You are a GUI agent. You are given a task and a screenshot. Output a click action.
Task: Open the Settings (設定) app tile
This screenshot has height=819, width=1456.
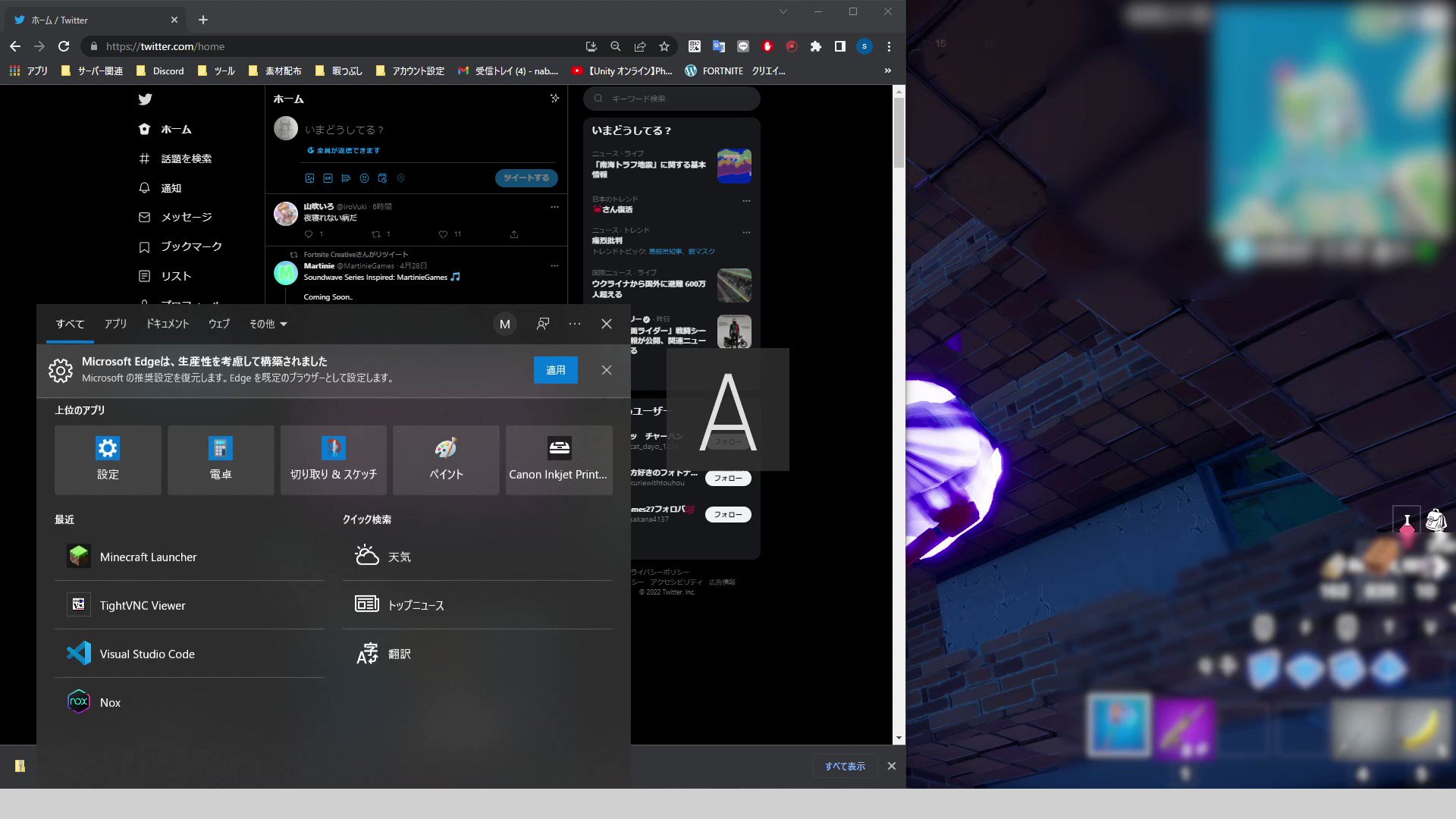[108, 460]
